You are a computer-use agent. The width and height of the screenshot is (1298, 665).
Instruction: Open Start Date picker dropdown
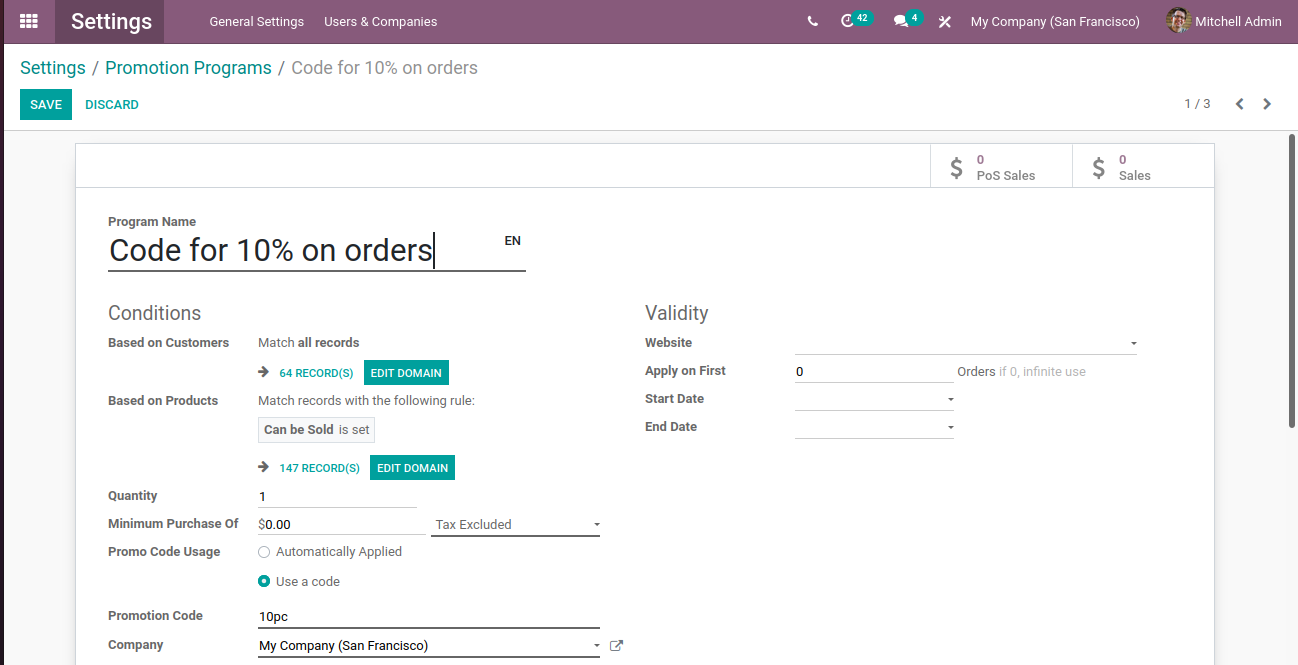click(x=874, y=399)
